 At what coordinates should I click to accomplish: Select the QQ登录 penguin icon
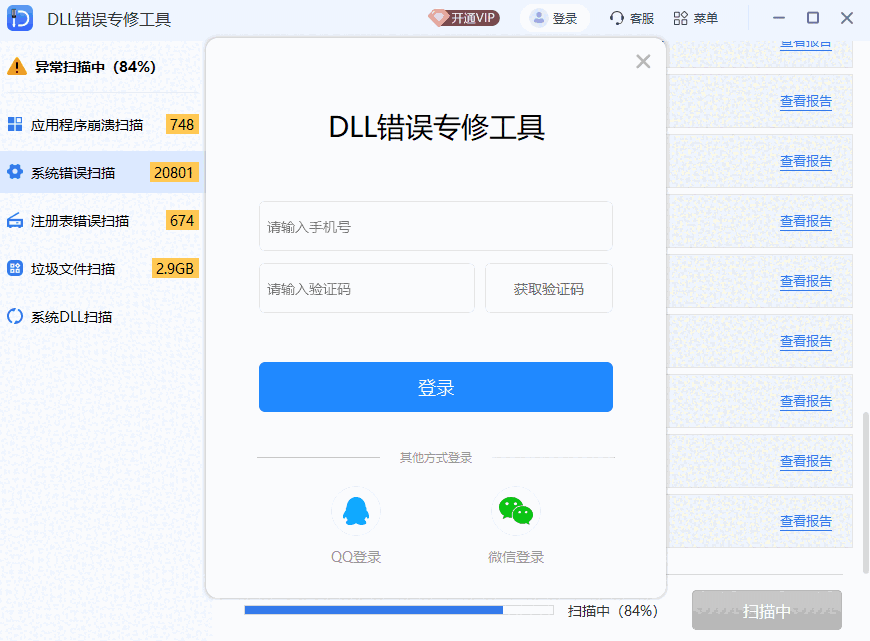(356, 510)
